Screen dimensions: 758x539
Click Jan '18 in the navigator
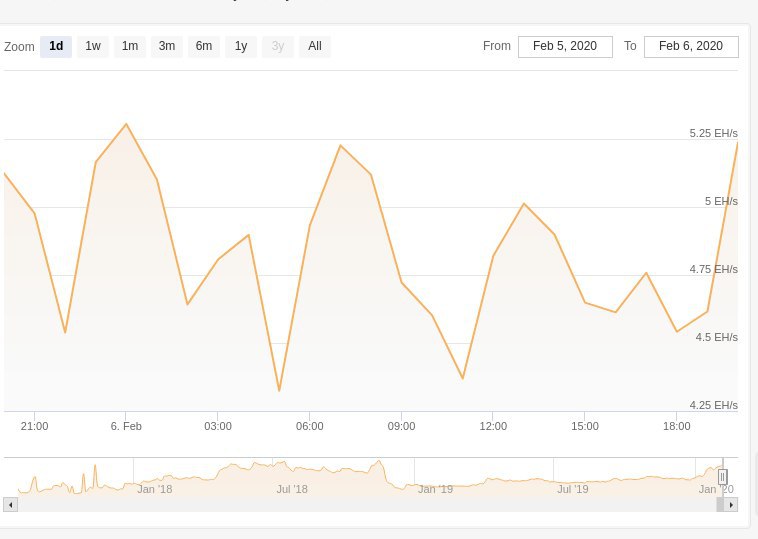pyautogui.click(x=155, y=489)
